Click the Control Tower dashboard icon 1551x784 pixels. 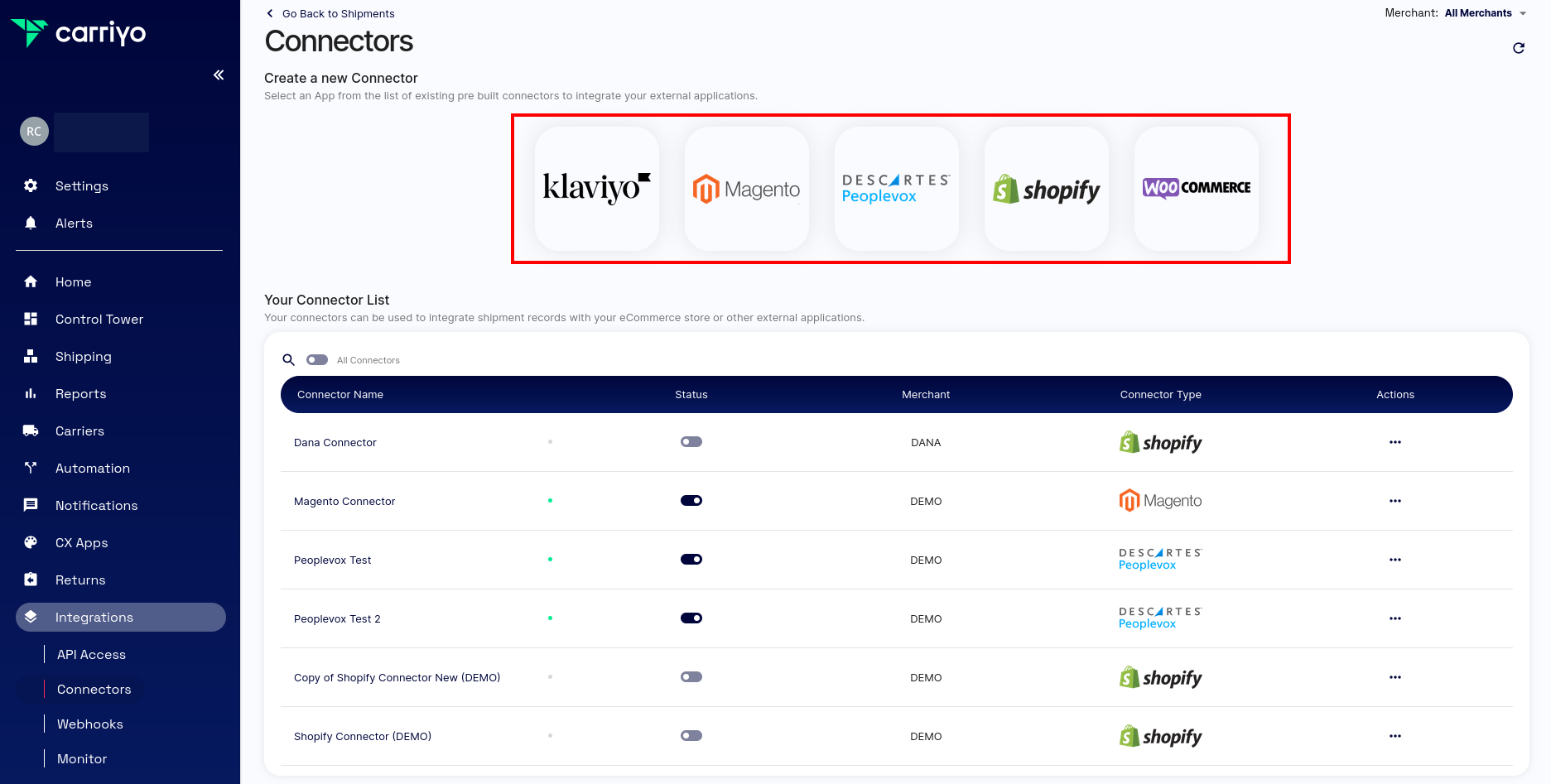pyautogui.click(x=31, y=319)
